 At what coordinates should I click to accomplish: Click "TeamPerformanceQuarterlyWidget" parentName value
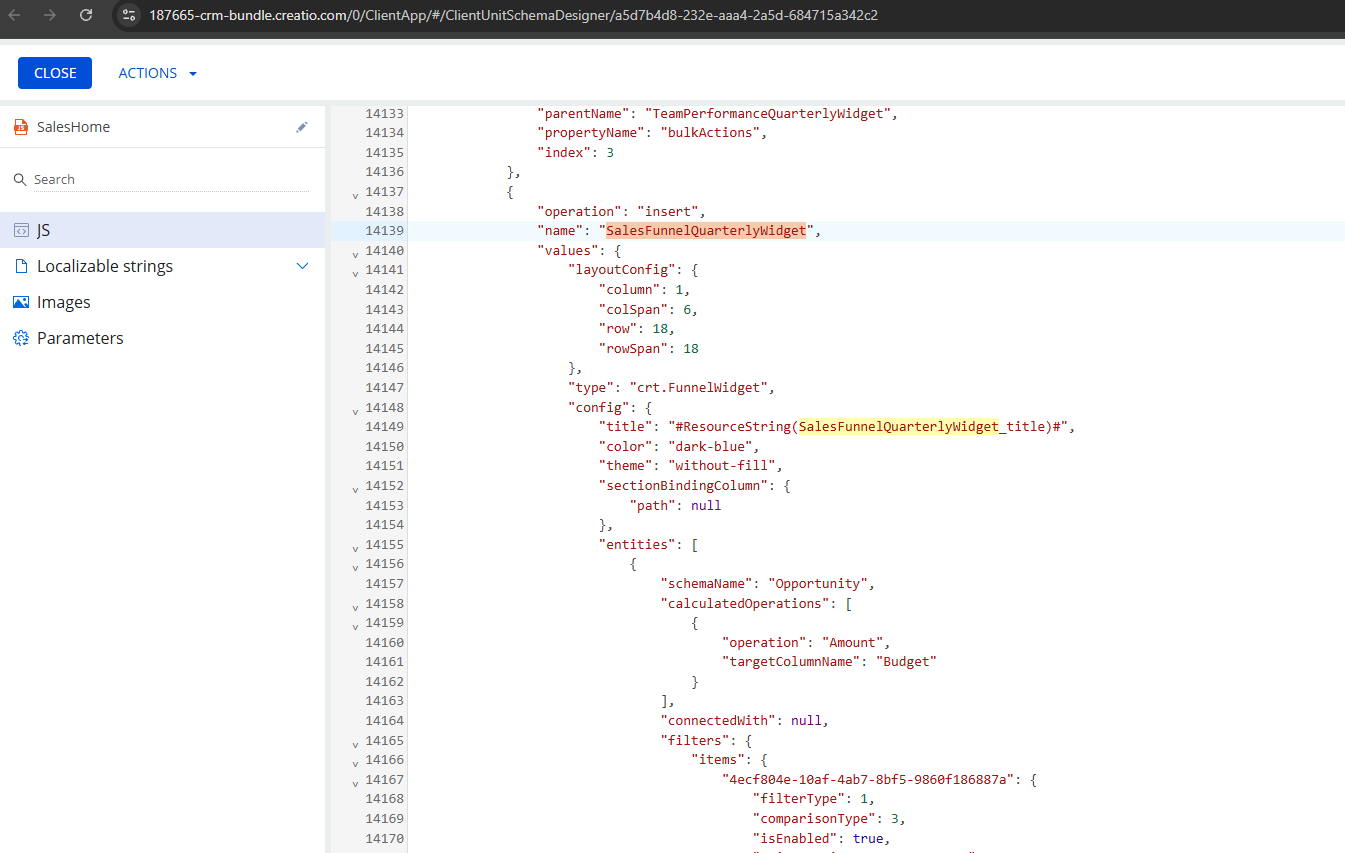tap(768, 113)
